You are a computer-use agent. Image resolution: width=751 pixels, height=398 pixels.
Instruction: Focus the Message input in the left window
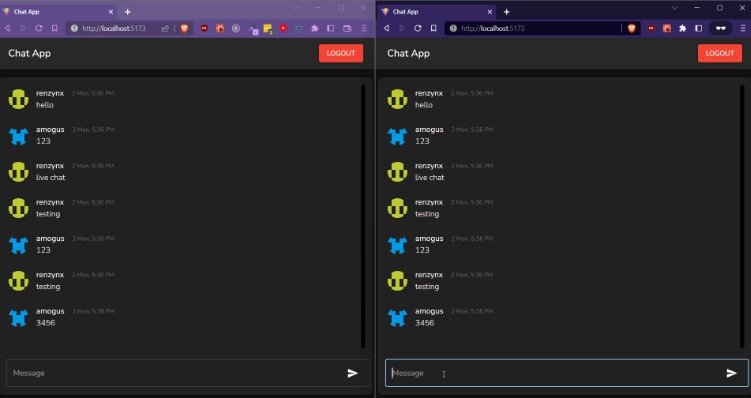tap(188, 373)
